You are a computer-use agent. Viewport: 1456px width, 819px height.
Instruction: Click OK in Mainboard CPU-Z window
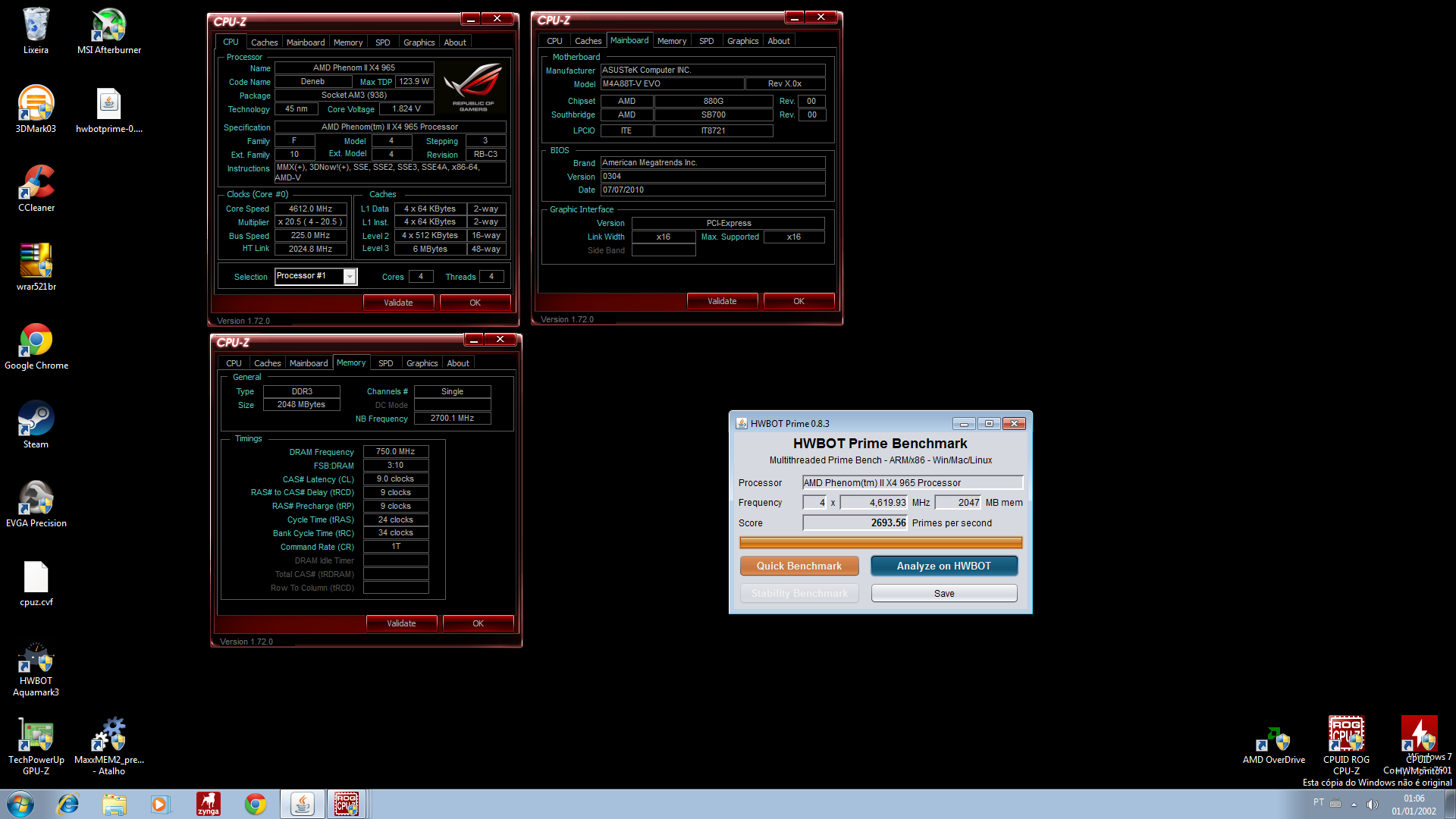click(799, 301)
